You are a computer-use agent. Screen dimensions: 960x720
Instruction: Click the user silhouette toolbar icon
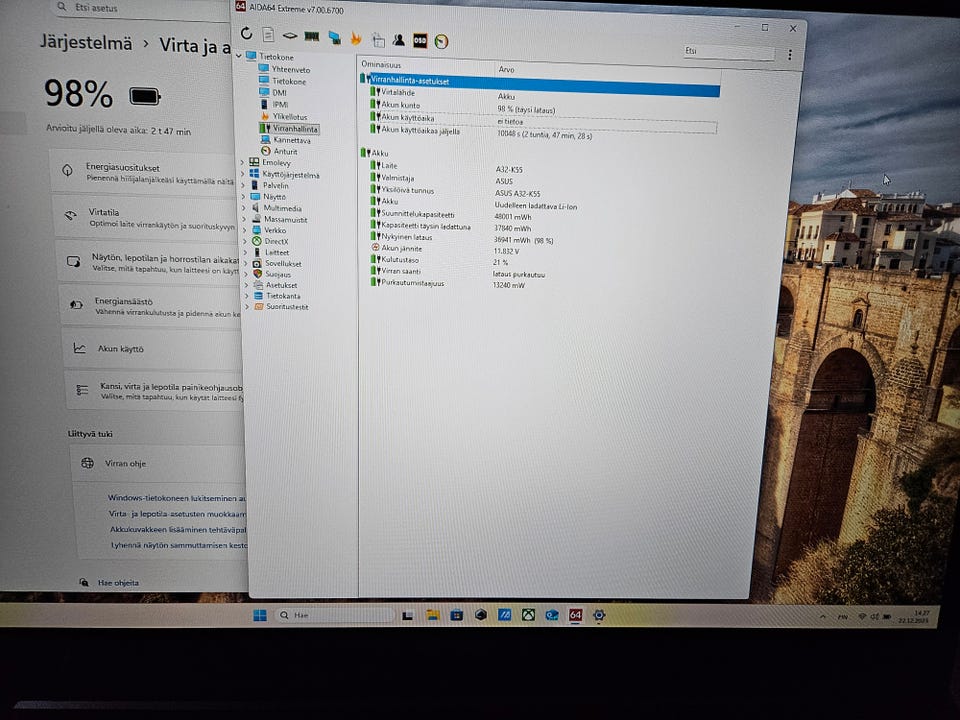[399, 40]
